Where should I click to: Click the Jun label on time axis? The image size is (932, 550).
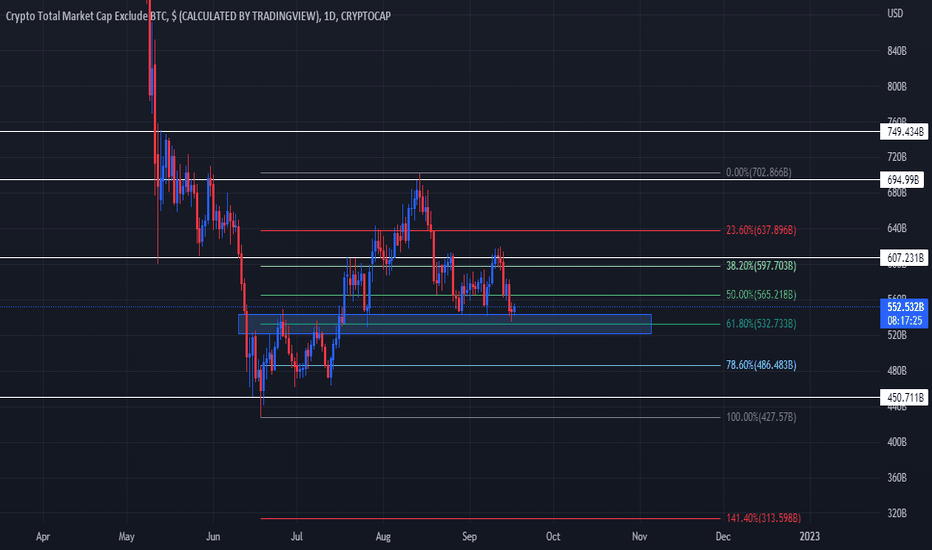click(213, 536)
